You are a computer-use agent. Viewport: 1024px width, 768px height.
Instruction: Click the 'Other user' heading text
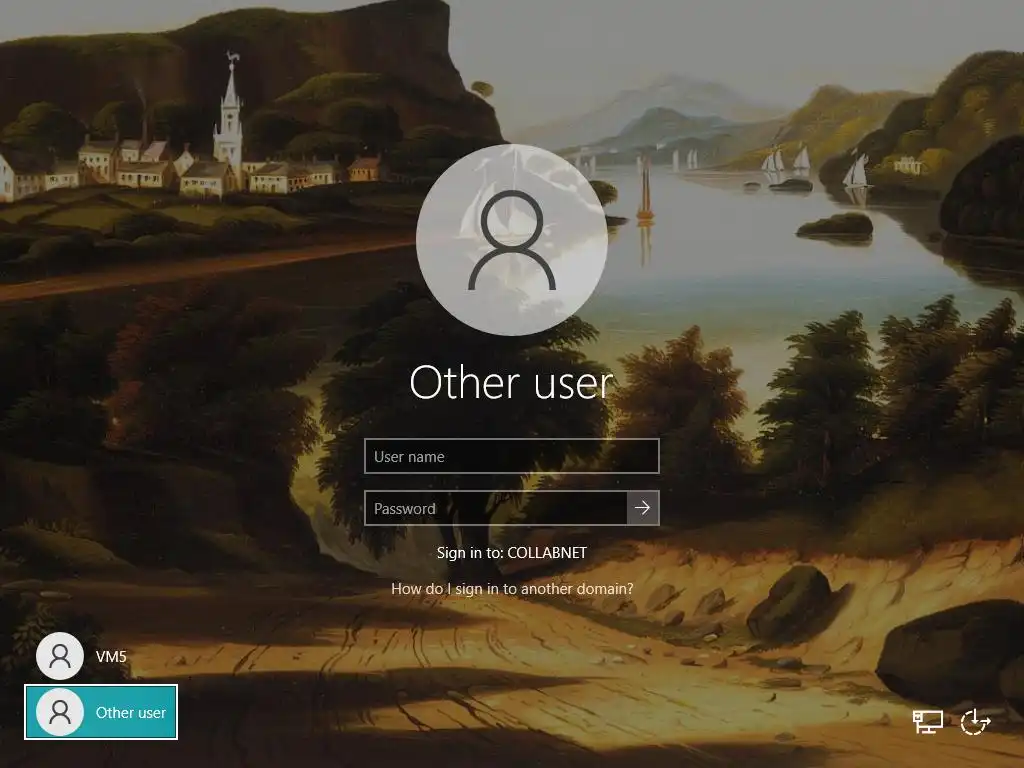click(511, 382)
